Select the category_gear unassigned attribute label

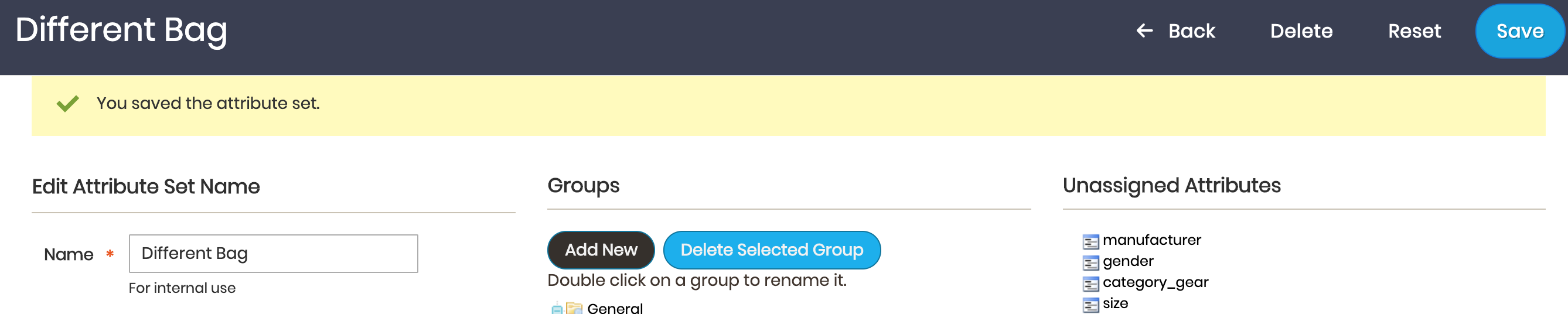1155,282
